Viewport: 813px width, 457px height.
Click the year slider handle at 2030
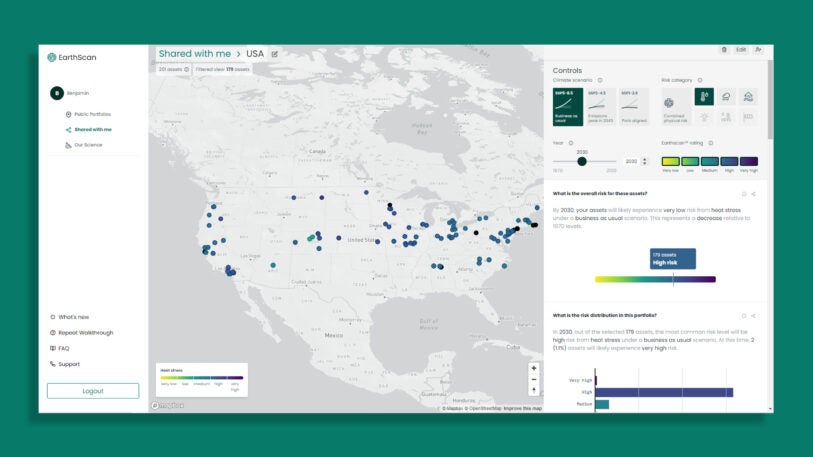582,162
